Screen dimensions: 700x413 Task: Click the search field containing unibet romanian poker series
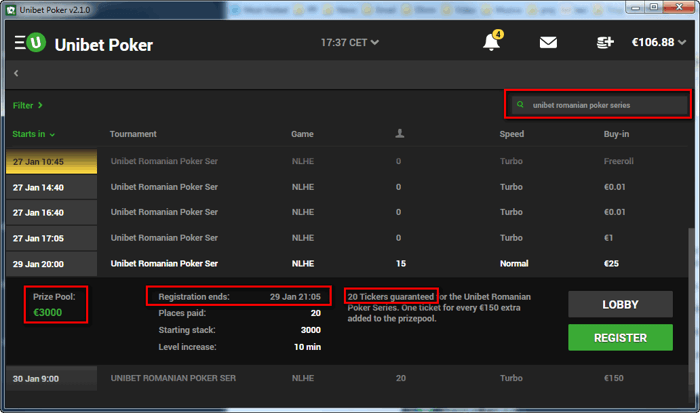[598, 105]
